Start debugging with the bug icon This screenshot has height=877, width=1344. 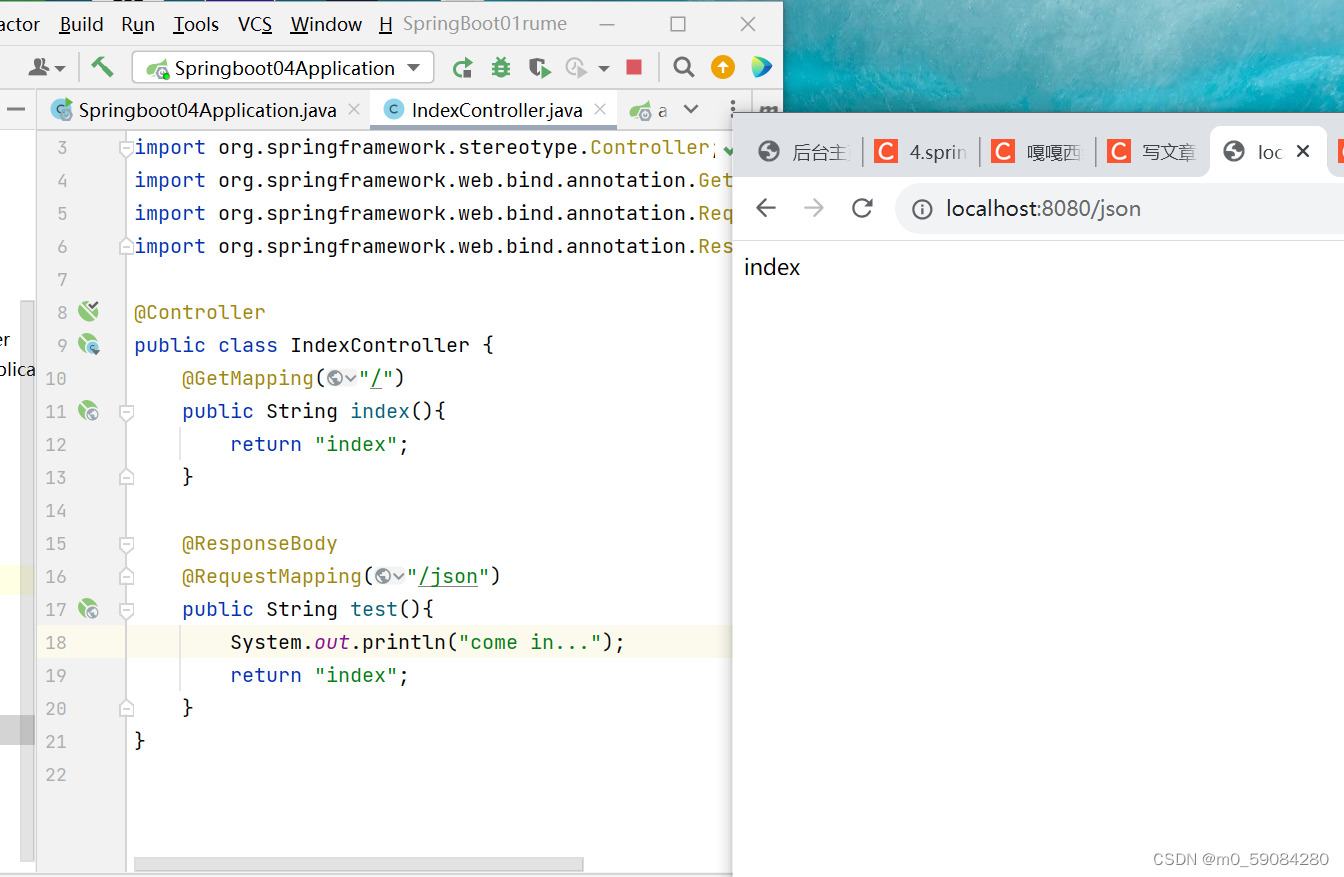500,67
